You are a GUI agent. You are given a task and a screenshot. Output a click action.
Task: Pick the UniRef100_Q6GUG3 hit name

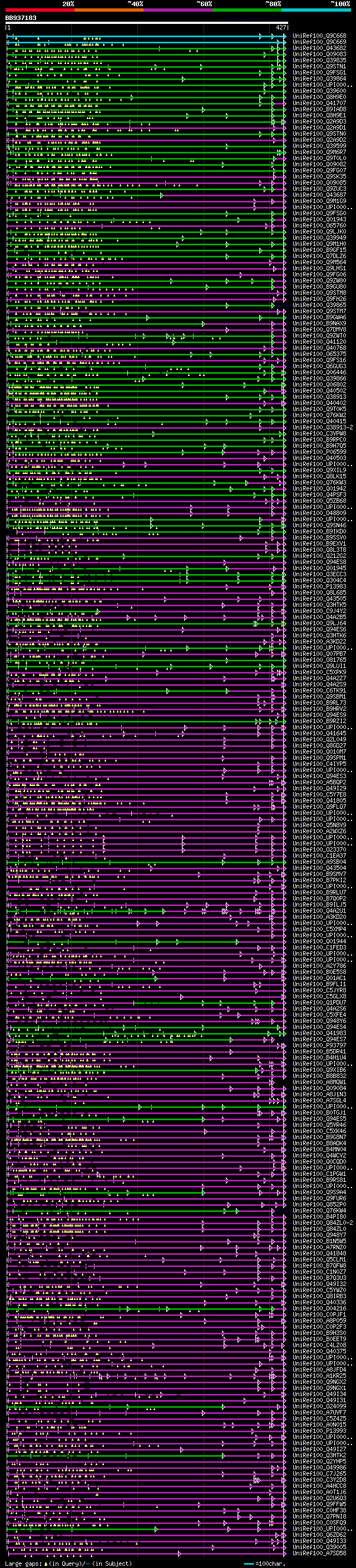click(x=319, y=367)
